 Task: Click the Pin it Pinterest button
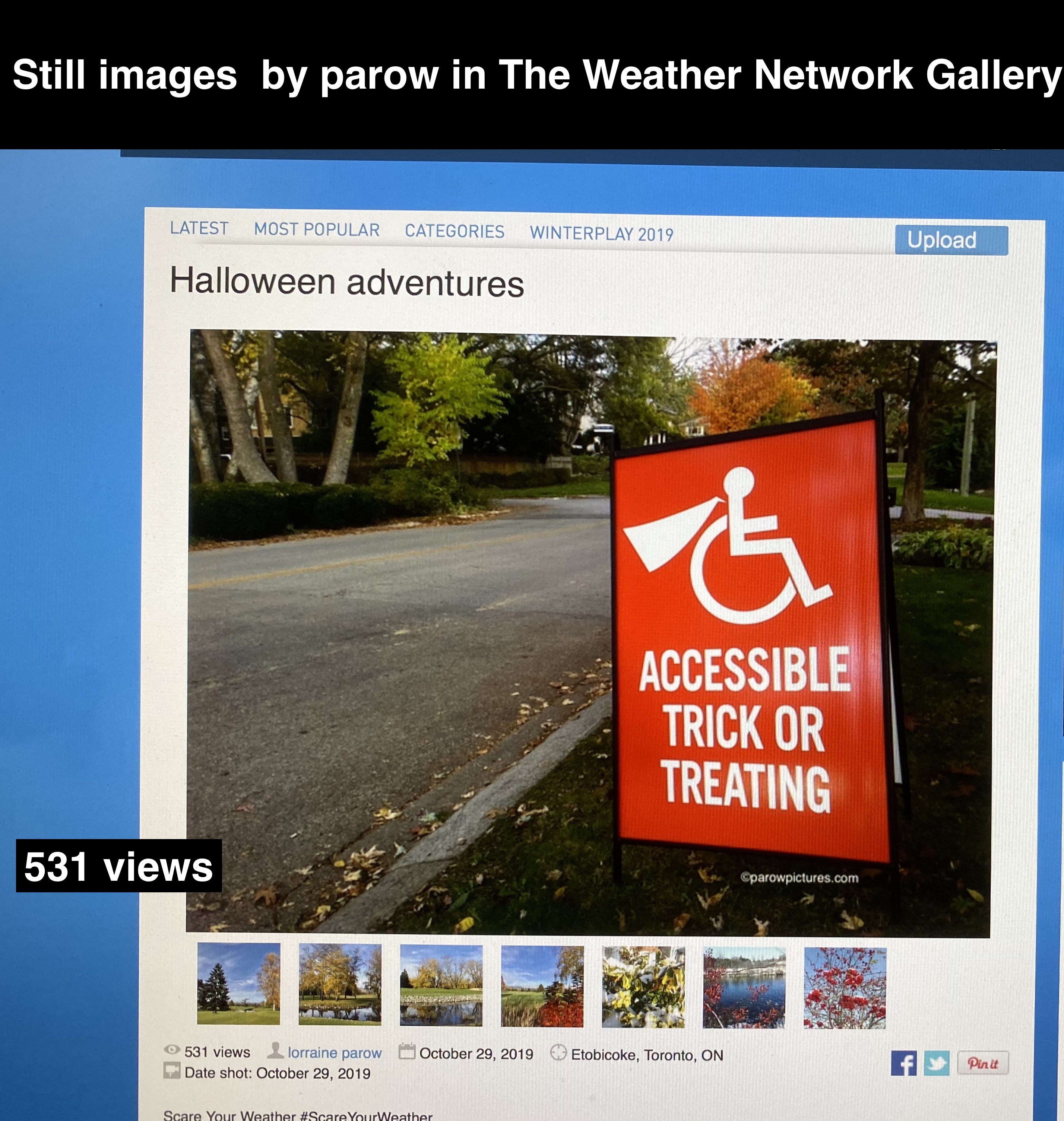pos(983,1063)
